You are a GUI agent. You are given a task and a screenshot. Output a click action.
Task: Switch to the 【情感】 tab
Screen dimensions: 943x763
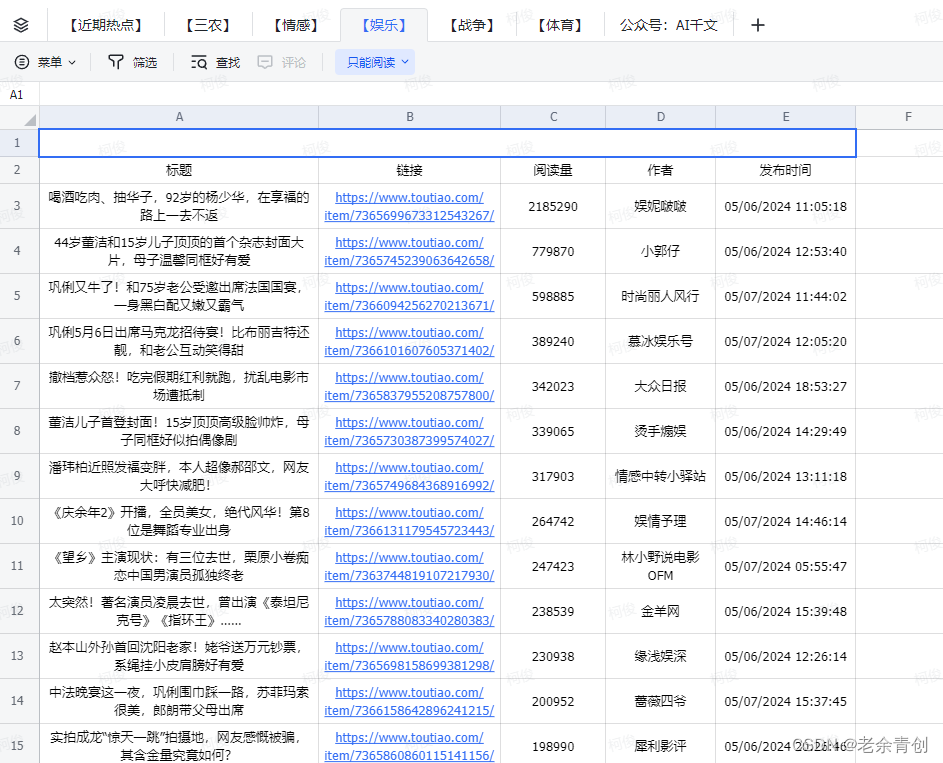[296, 25]
